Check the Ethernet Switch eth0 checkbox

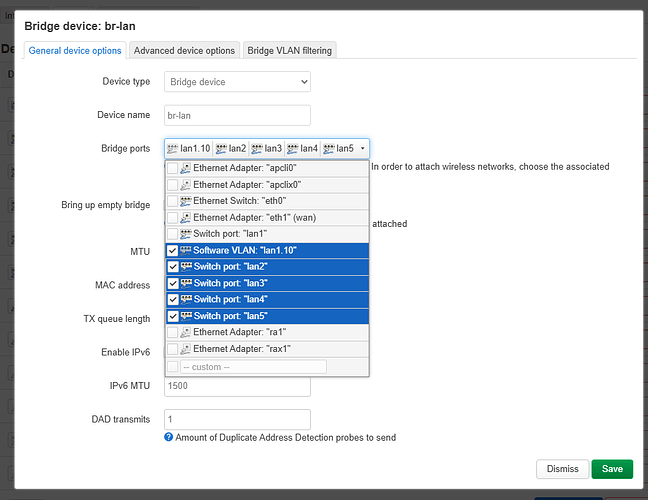point(172,201)
